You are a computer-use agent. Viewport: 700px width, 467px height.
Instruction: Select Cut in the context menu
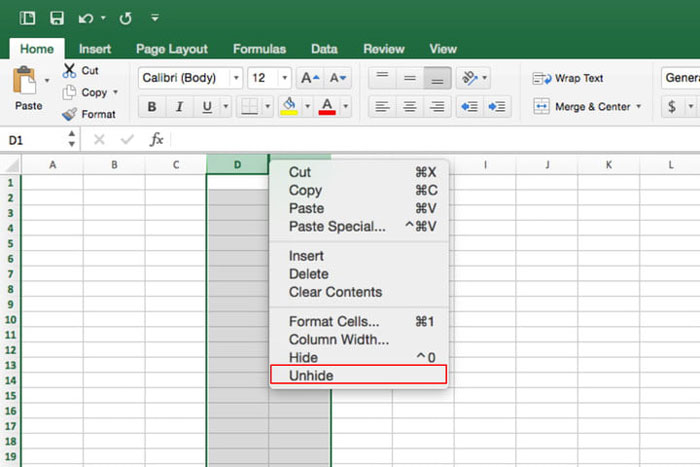pyautogui.click(x=359, y=172)
